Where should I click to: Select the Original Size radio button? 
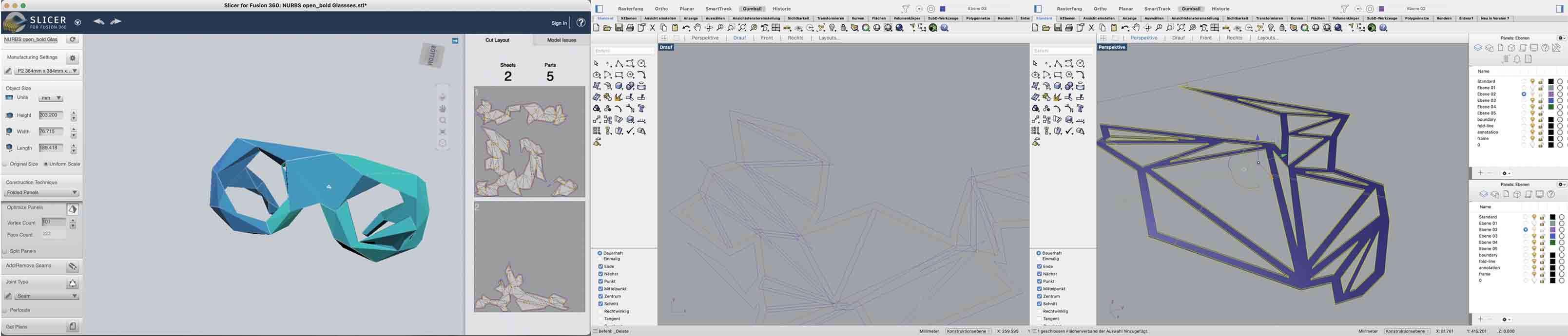point(5,164)
